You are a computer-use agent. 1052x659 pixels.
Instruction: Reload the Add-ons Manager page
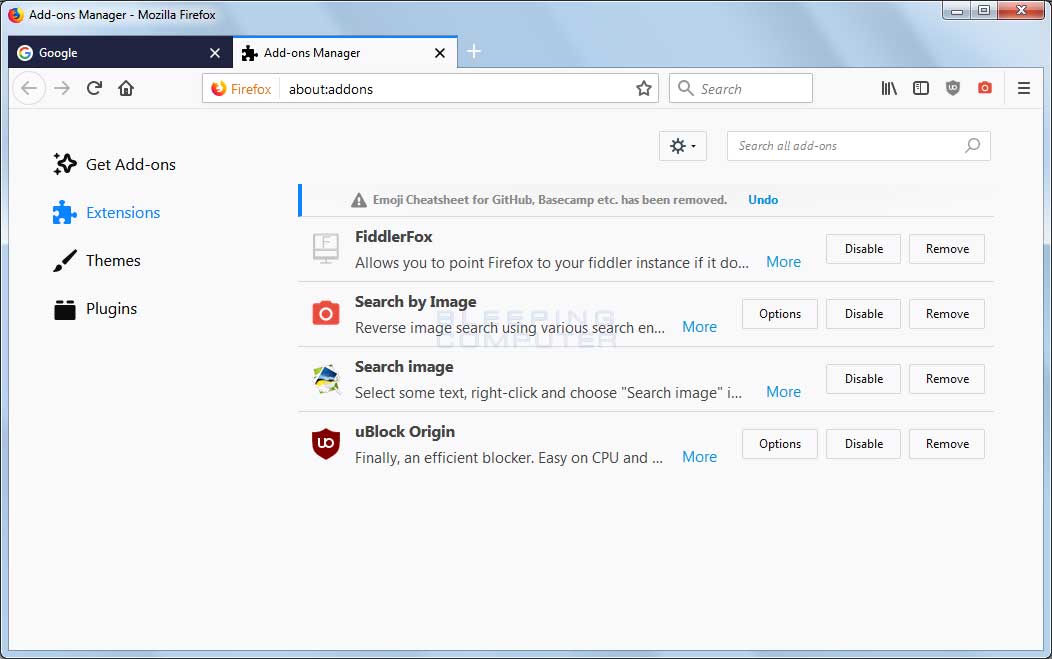pos(93,88)
